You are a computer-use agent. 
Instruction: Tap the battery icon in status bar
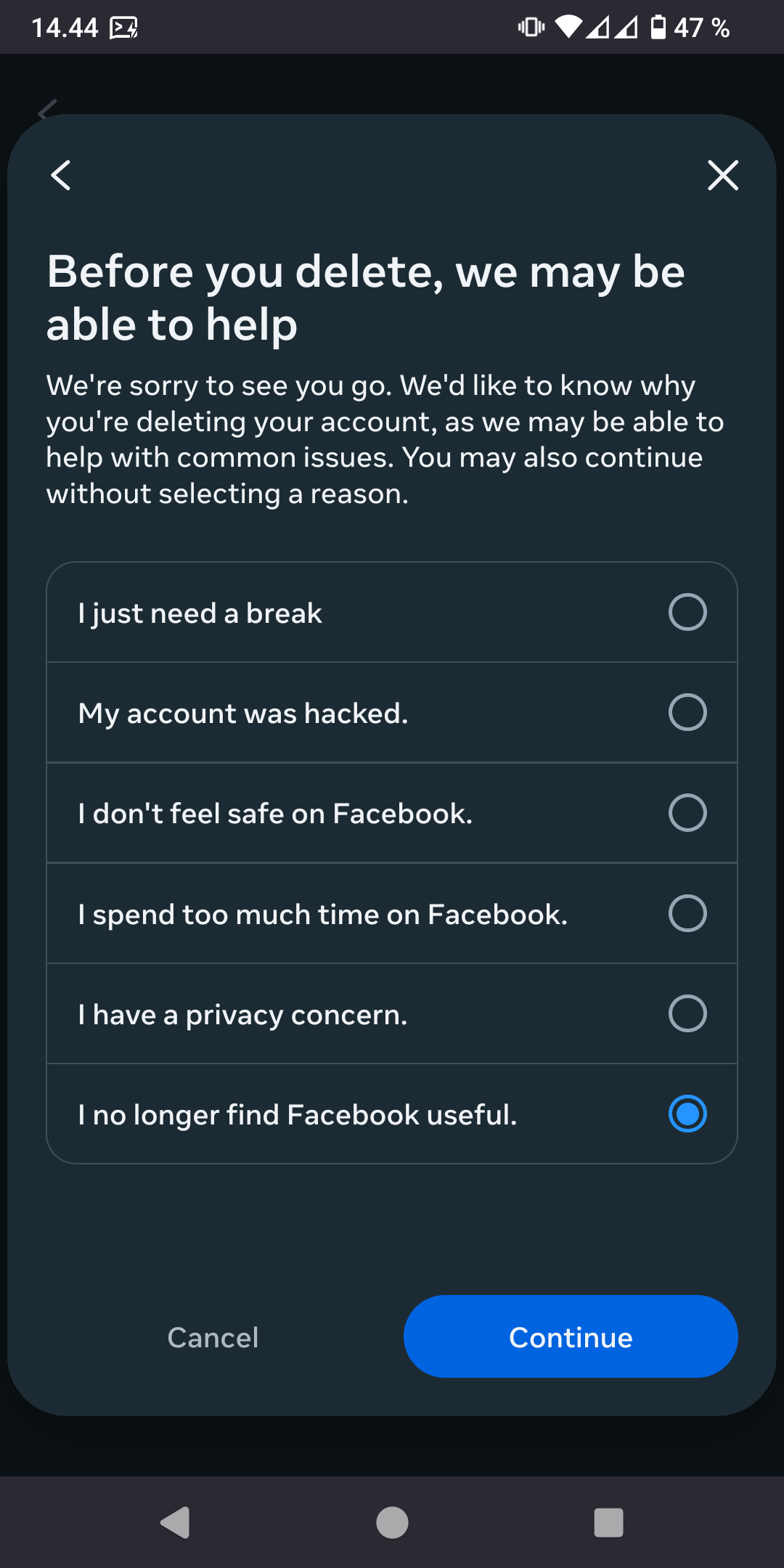click(x=658, y=28)
